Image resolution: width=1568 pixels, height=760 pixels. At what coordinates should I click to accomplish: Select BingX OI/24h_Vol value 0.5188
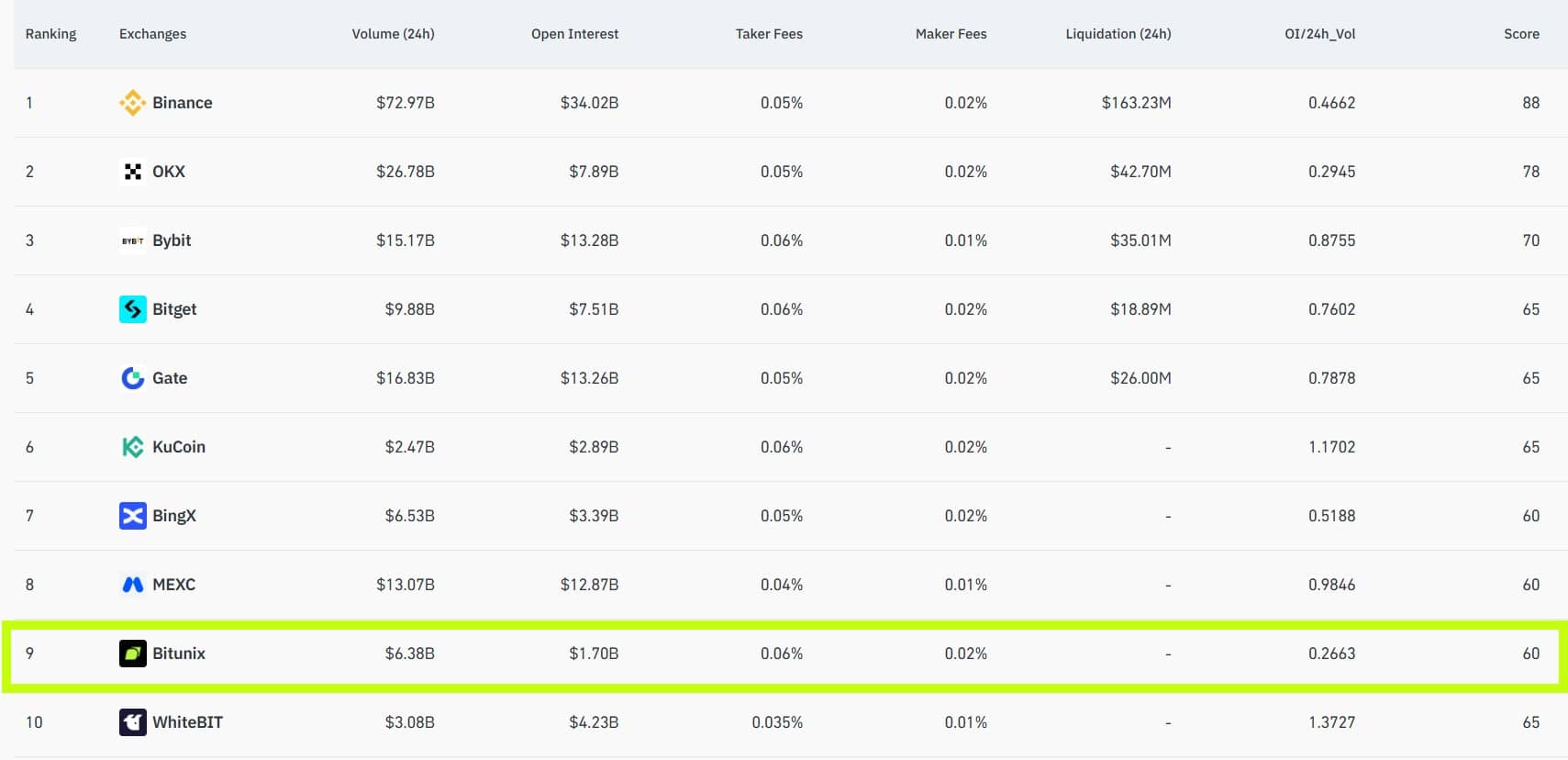tap(1332, 516)
